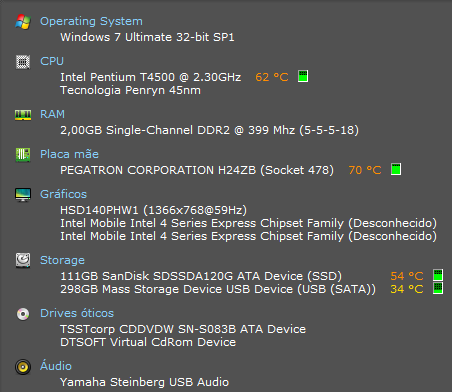
Task: Open the Storage section heading
Action: coord(62,260)
